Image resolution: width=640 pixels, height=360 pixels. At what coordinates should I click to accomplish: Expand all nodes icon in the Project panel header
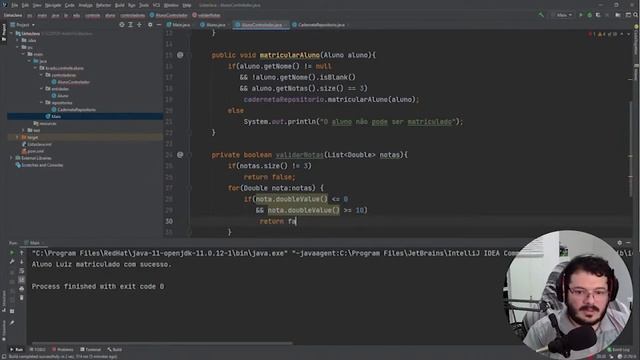click(x=131, y=25)
